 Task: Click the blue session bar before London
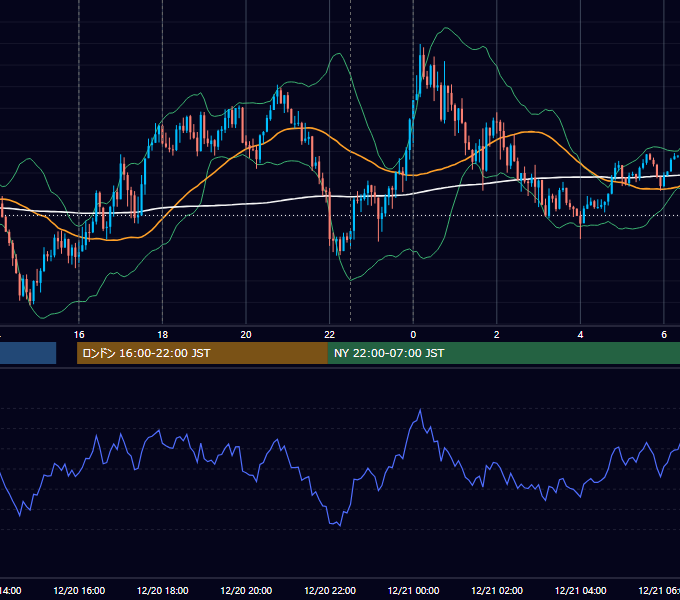pyautogui.click(x=28, y=353)
